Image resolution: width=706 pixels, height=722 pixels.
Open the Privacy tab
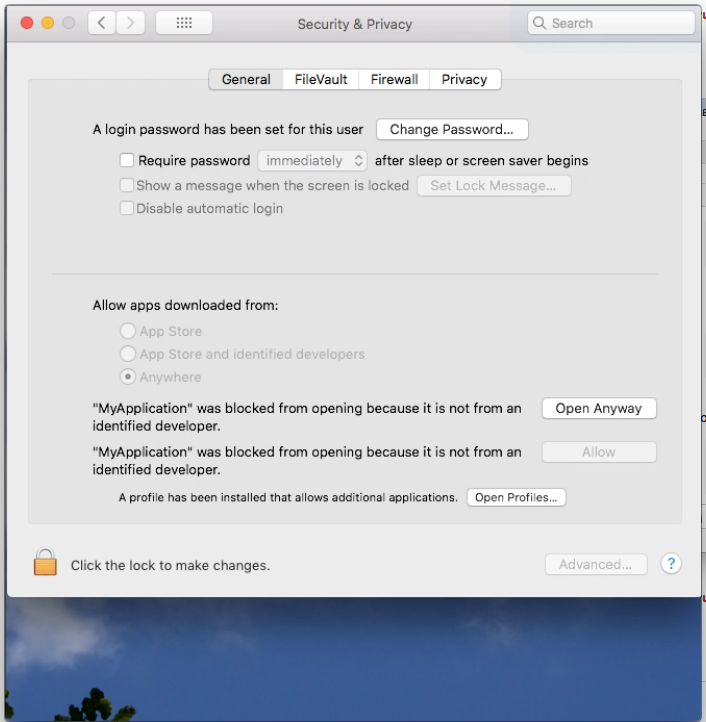click(x=465, y=79)
